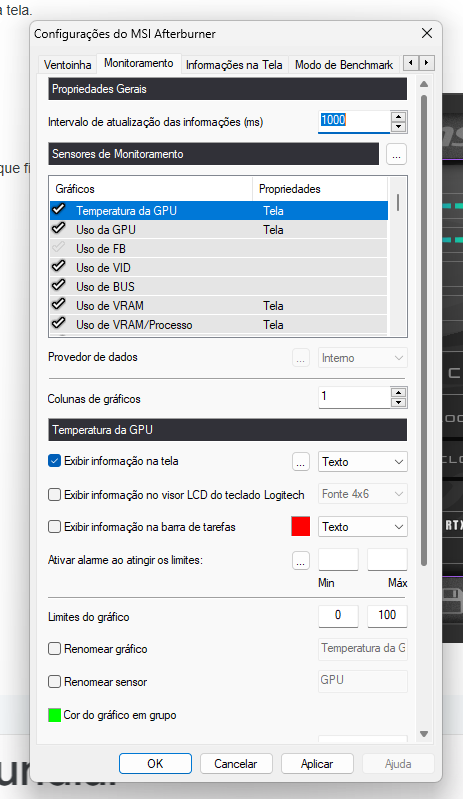
Task: Expand the taskbar display Texto dropdown
Action: [x=363, y=527]
